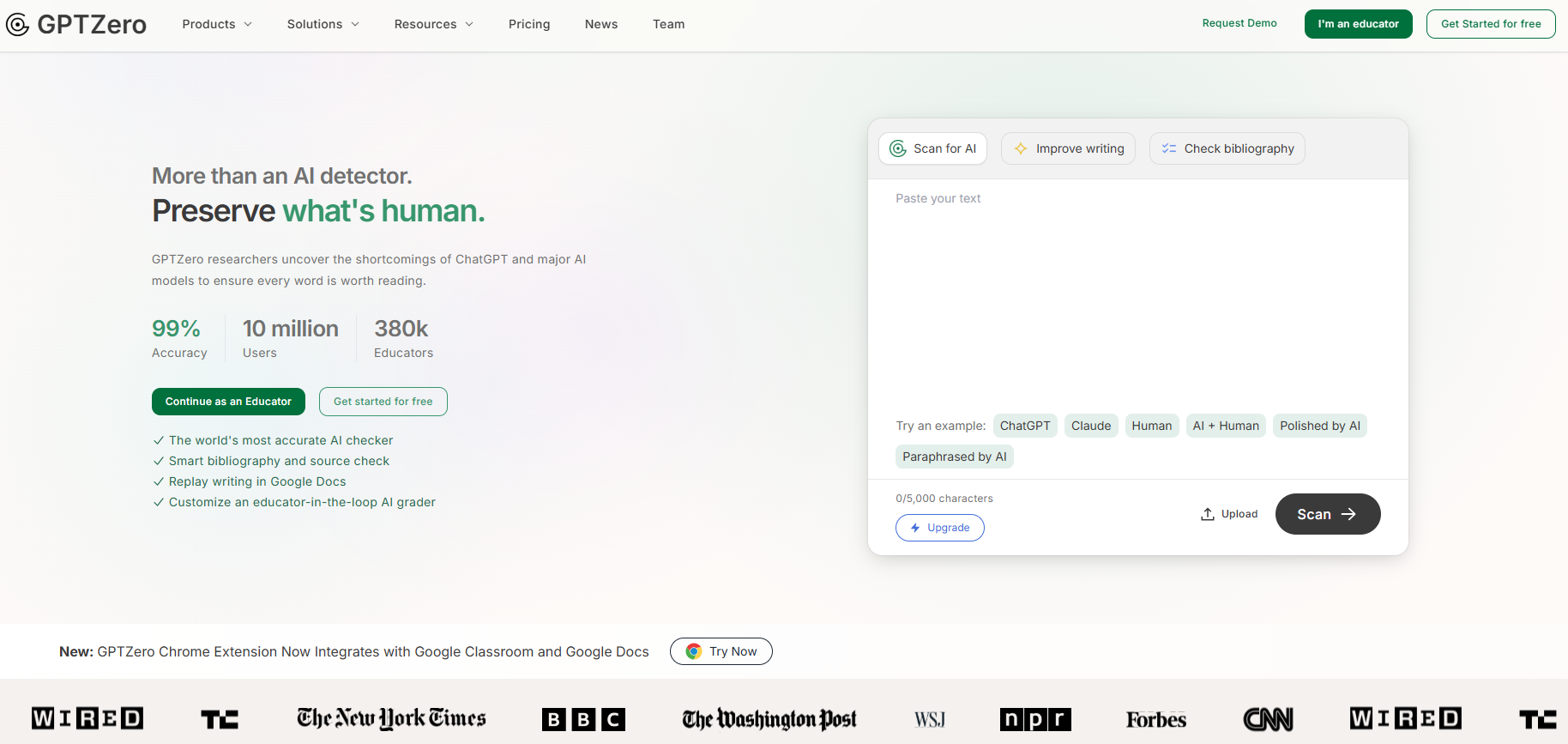Click the NPR logo
Screen dimensions: 1568x744
1035,719
